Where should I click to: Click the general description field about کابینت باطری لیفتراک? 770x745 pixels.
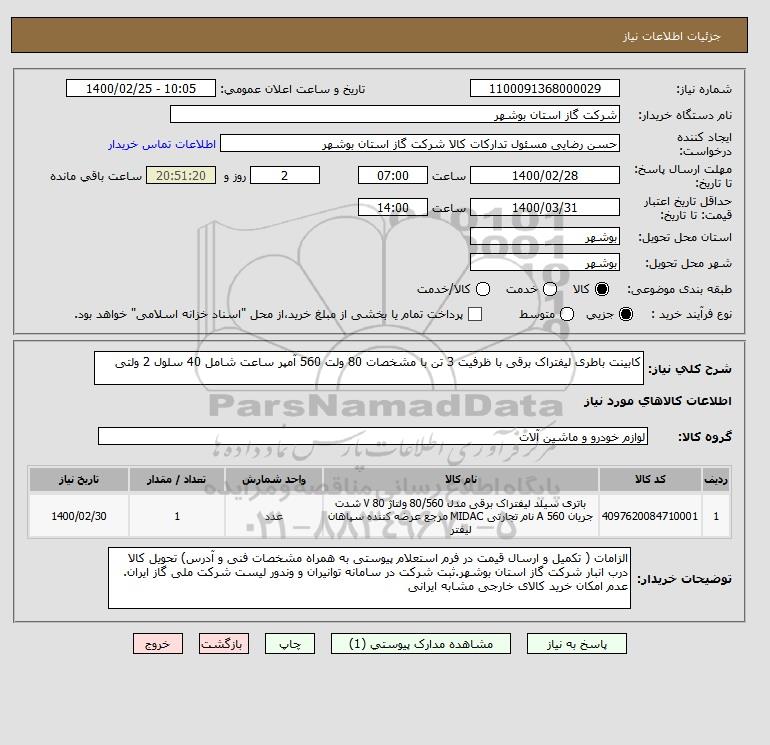pyautogui.click(x=369, y=368)
